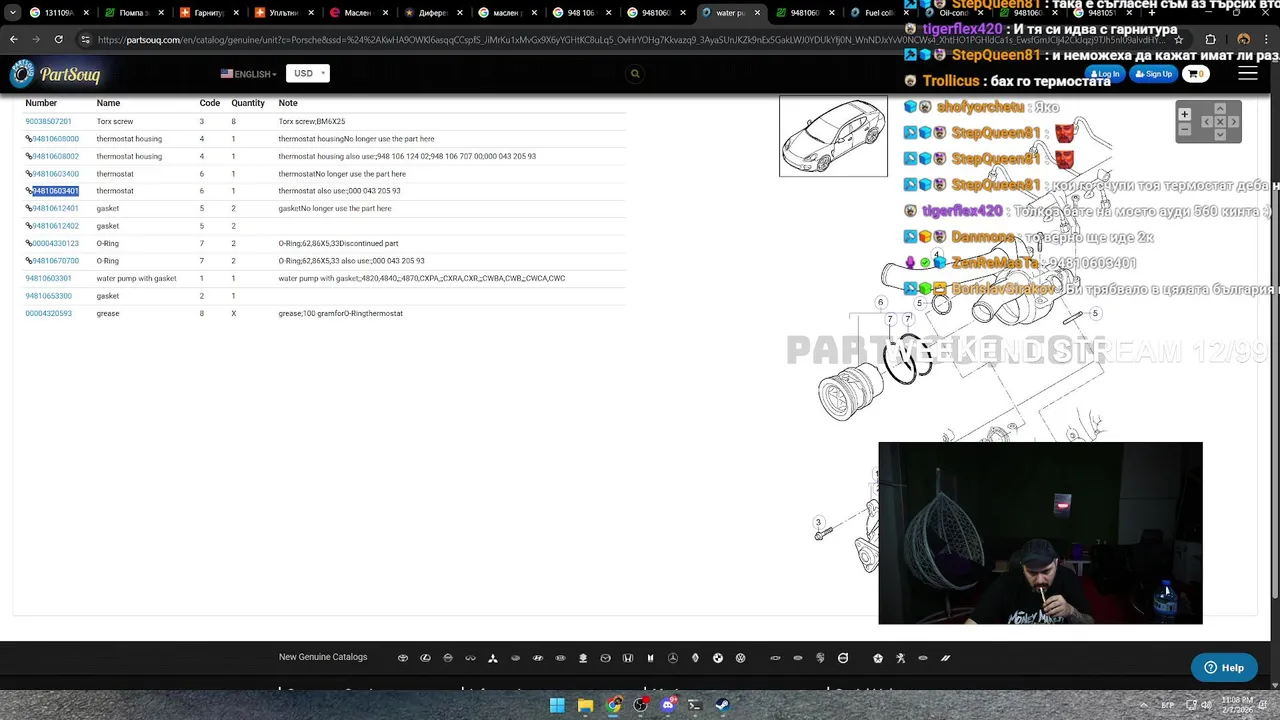Open the Mitsubishi catalog icon in footer

(493, 658)
